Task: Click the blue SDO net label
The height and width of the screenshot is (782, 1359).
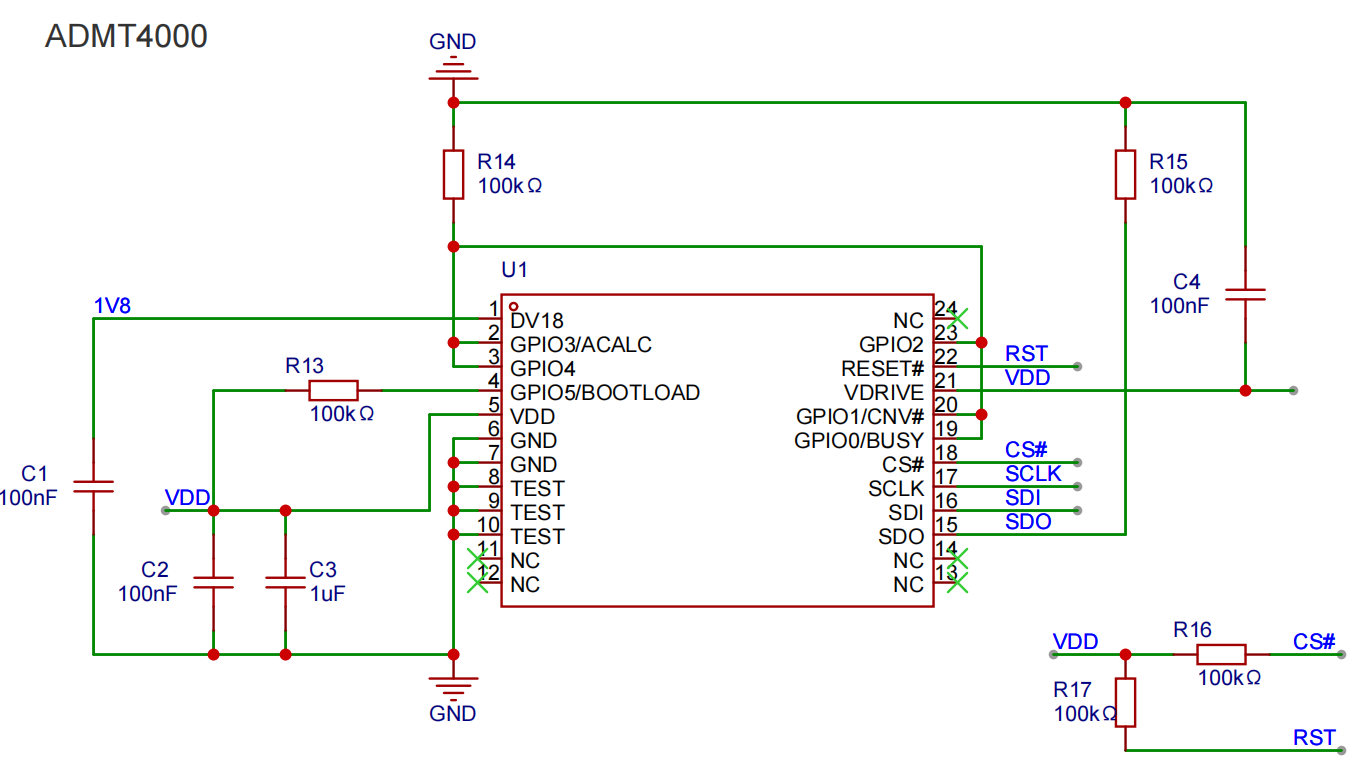Action: [1029, 521]
